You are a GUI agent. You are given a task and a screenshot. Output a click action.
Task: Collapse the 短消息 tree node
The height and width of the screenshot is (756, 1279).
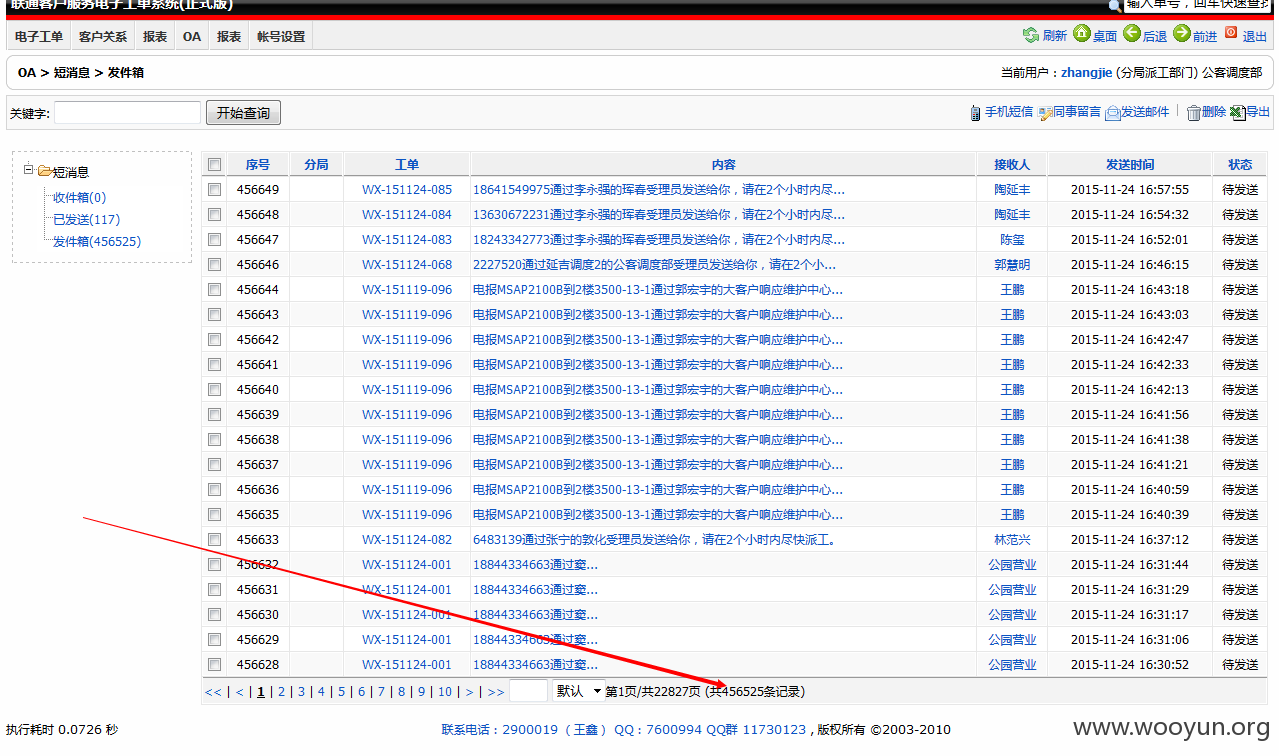[x=29, y=171]
